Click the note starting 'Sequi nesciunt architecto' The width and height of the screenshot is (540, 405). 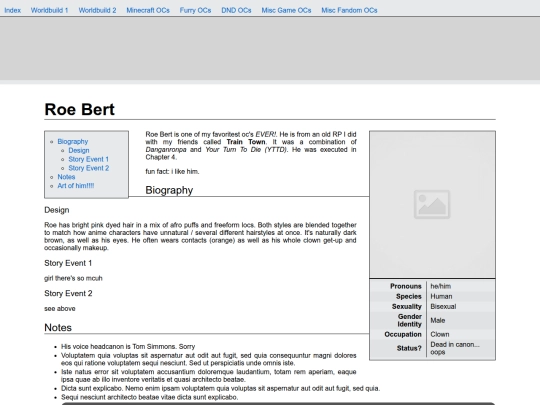click(x=149, y=397)
